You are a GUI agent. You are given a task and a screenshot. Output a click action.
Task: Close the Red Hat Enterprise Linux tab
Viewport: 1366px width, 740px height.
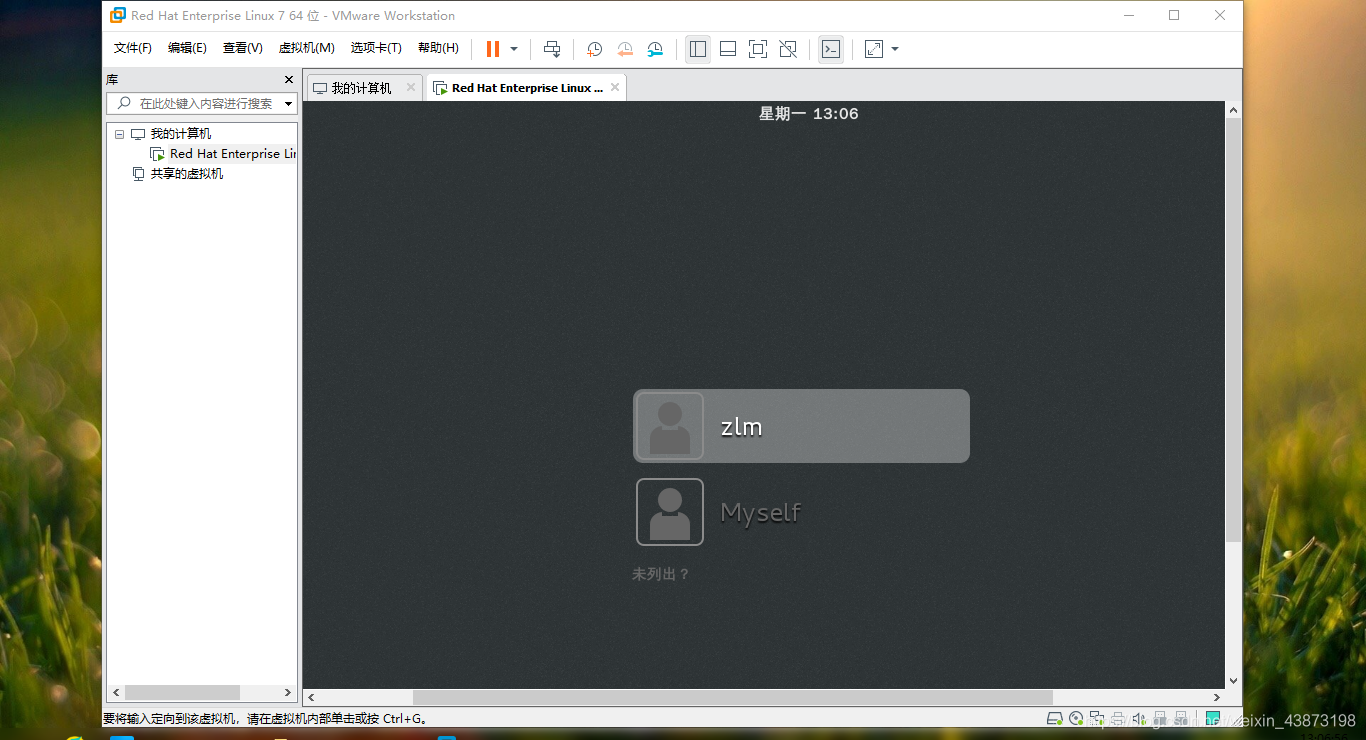tap(615, 88)
